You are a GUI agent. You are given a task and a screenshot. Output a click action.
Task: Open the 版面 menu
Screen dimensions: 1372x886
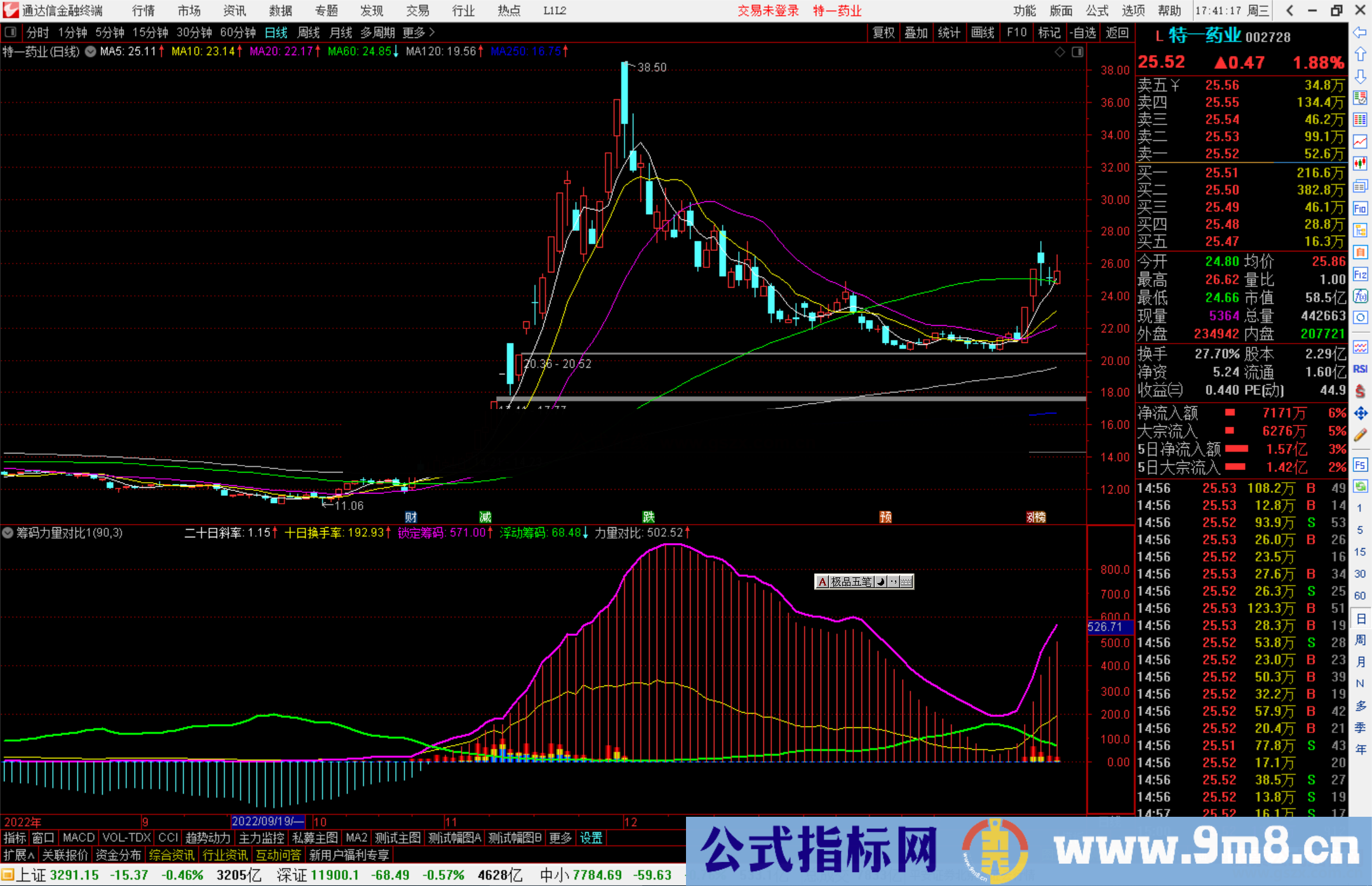coord(1061,11)
